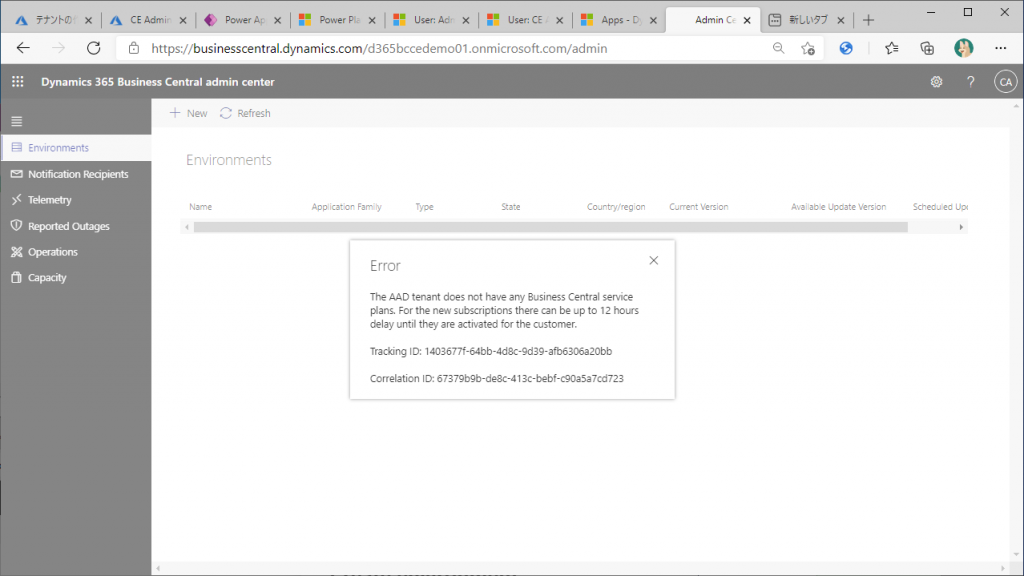Click the Current Version column header
This screenshot has width=1024, height=576.
(699, 207)
